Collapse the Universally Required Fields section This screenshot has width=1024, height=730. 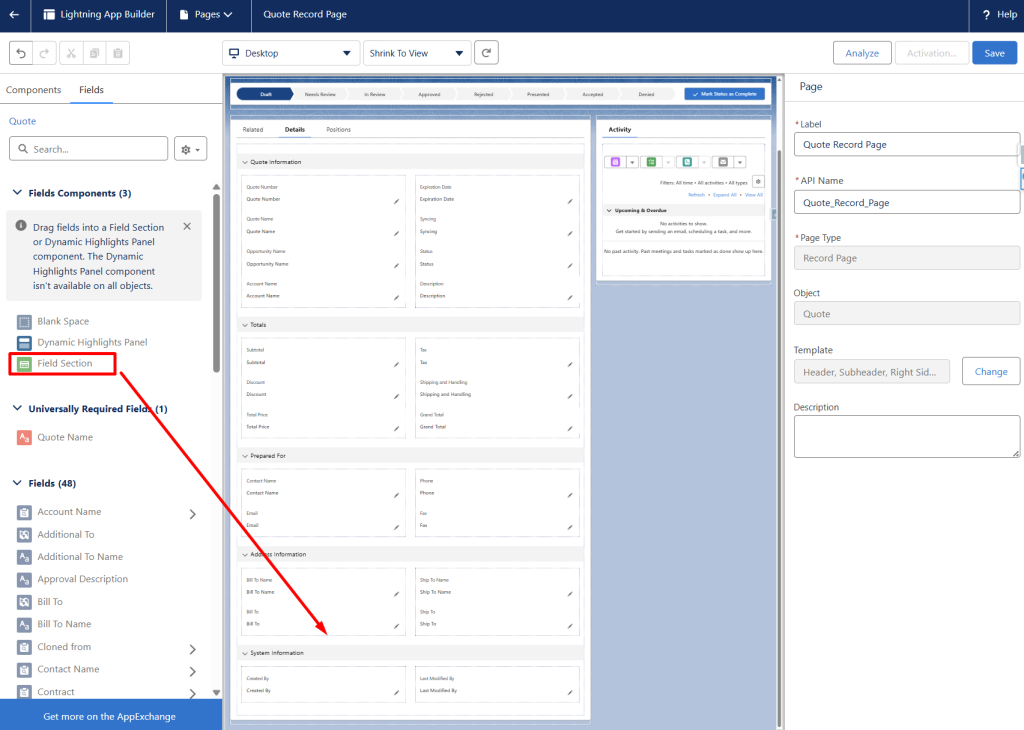coord(18,408)
